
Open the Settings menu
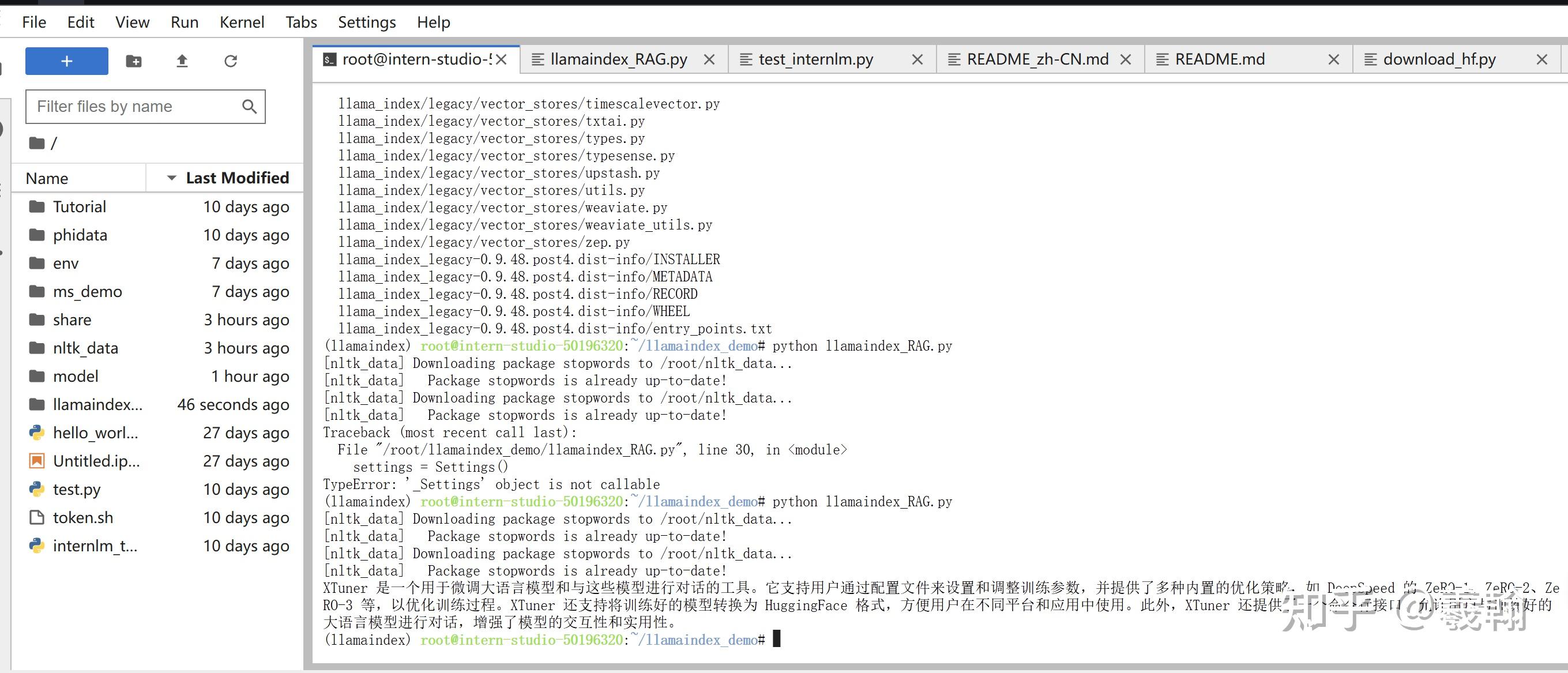[x=366, y=22]
